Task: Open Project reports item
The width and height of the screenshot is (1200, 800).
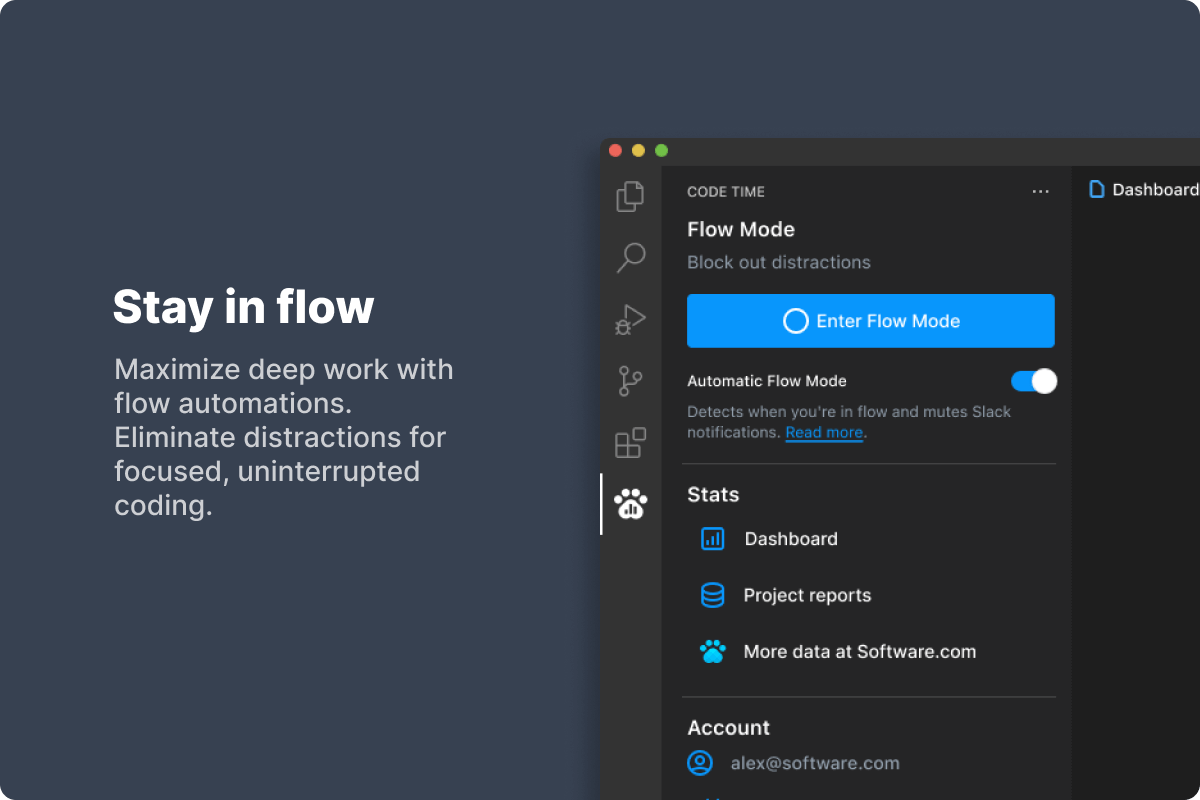Action: (807, 596)
